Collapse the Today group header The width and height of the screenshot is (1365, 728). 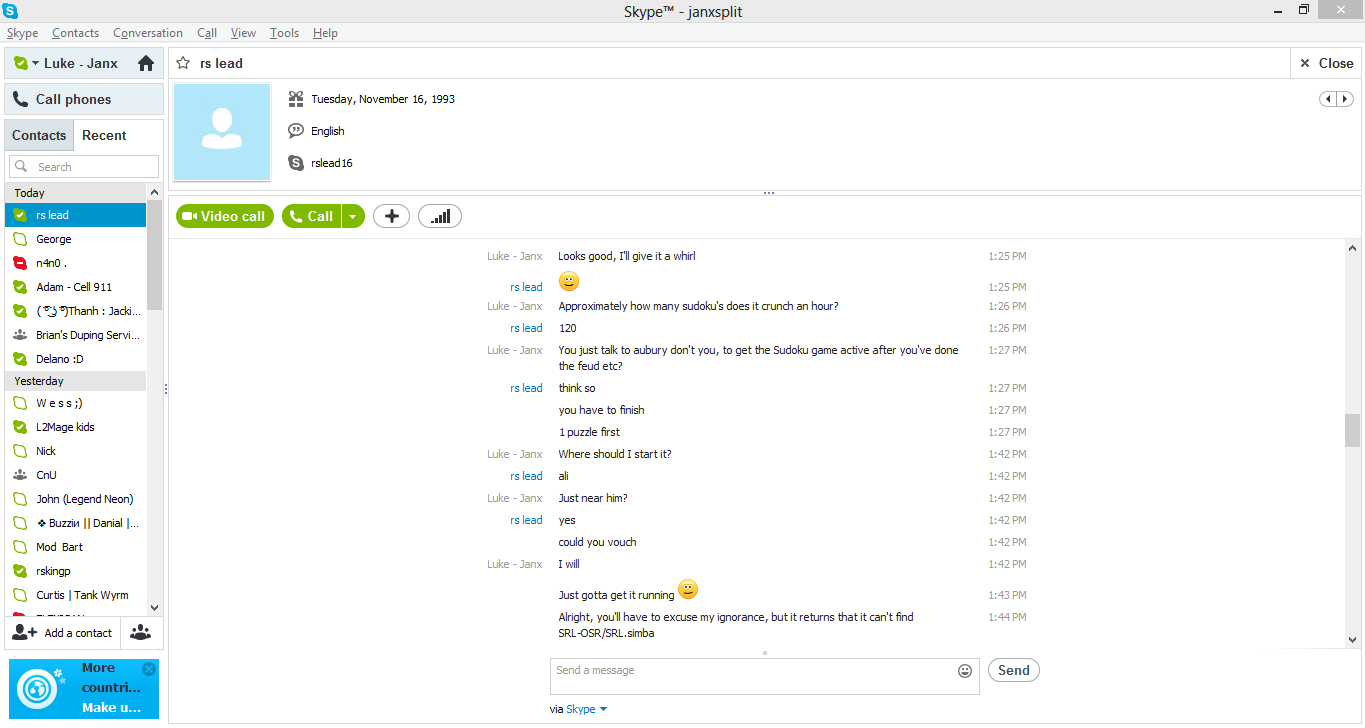point(76,193)
